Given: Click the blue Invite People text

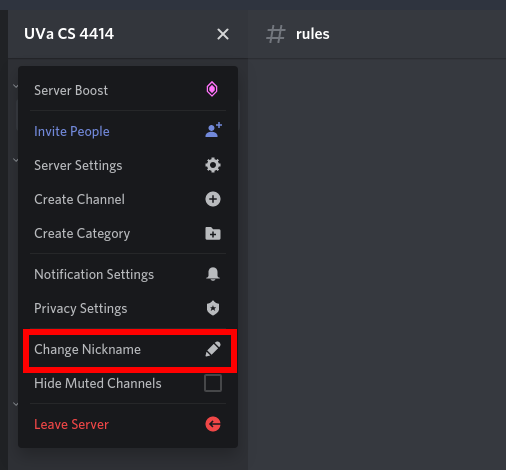Looking at the screenshot, I should click(x=72, y=131).
